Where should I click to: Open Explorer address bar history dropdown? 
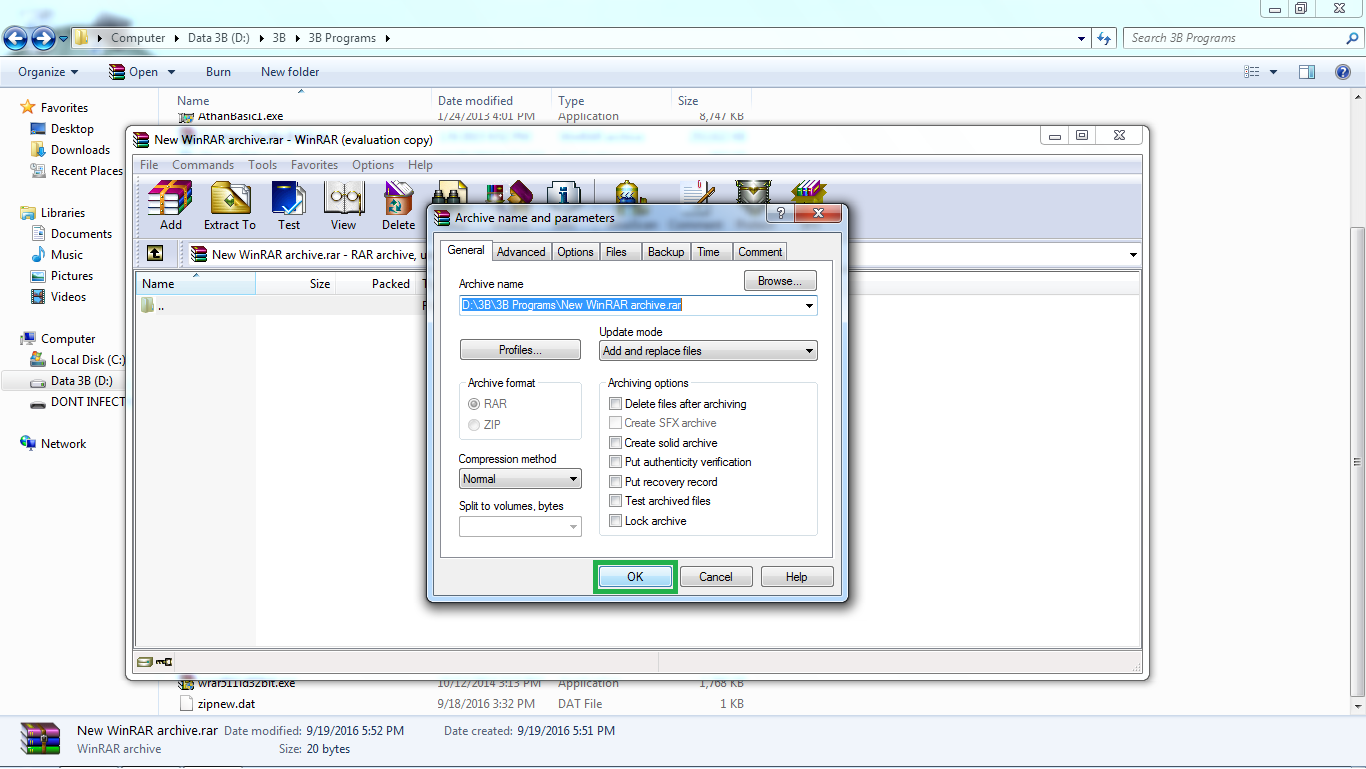(x=1081, y=38)
